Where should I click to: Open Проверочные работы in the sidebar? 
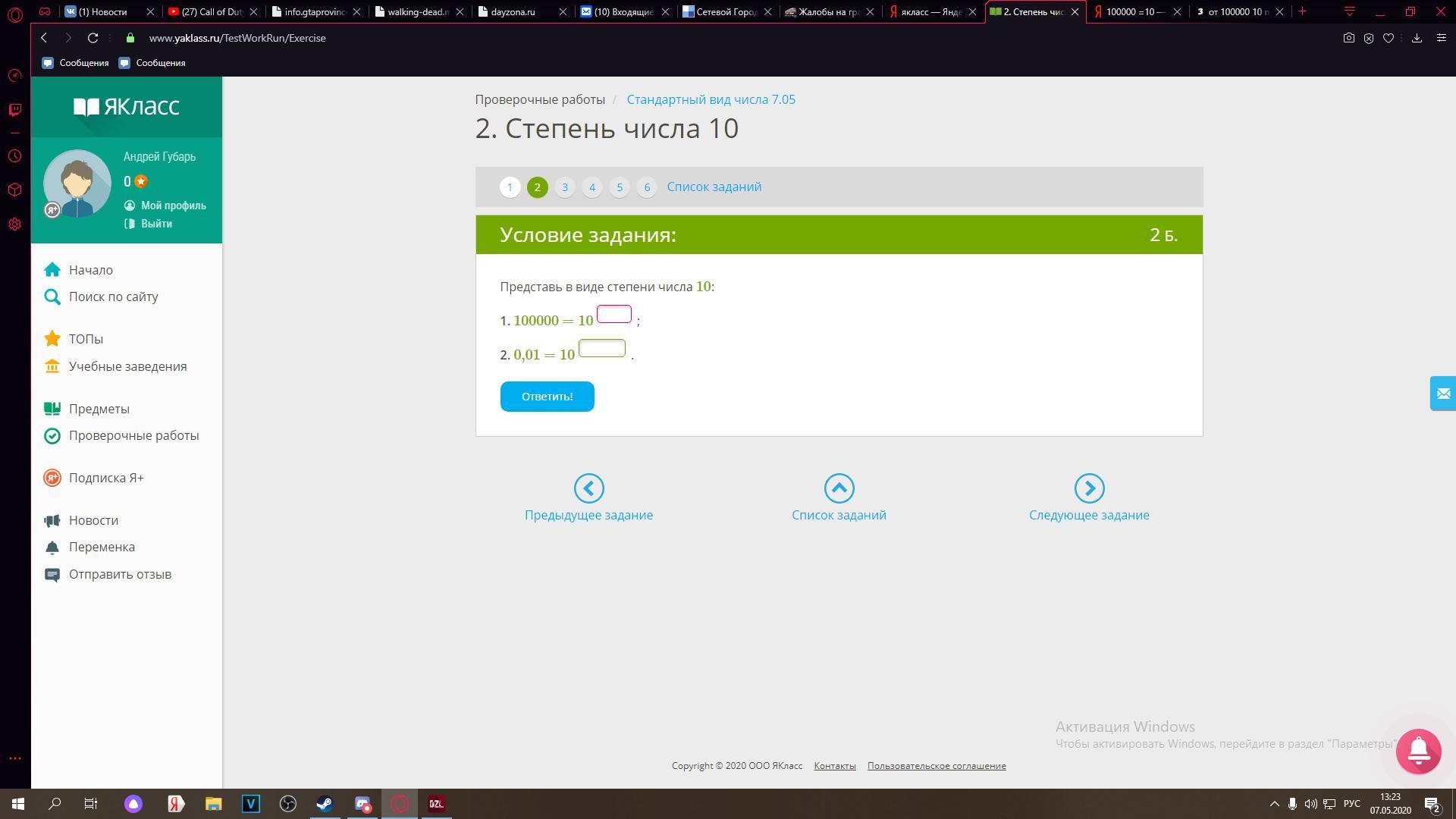pos(133,435)
